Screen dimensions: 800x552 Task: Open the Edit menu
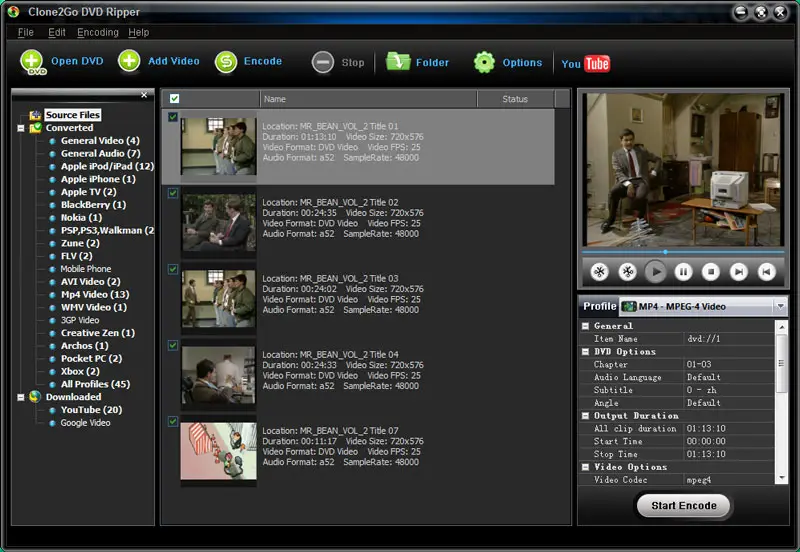click(x=57, y=32)
